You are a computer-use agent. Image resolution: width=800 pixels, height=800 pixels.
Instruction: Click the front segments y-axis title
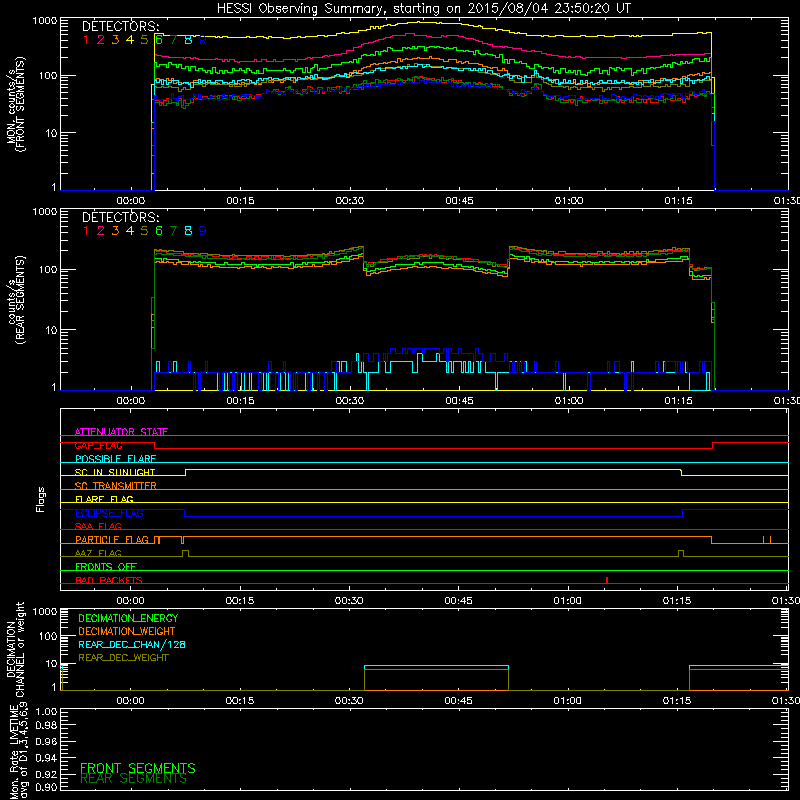tap(15, 104)
